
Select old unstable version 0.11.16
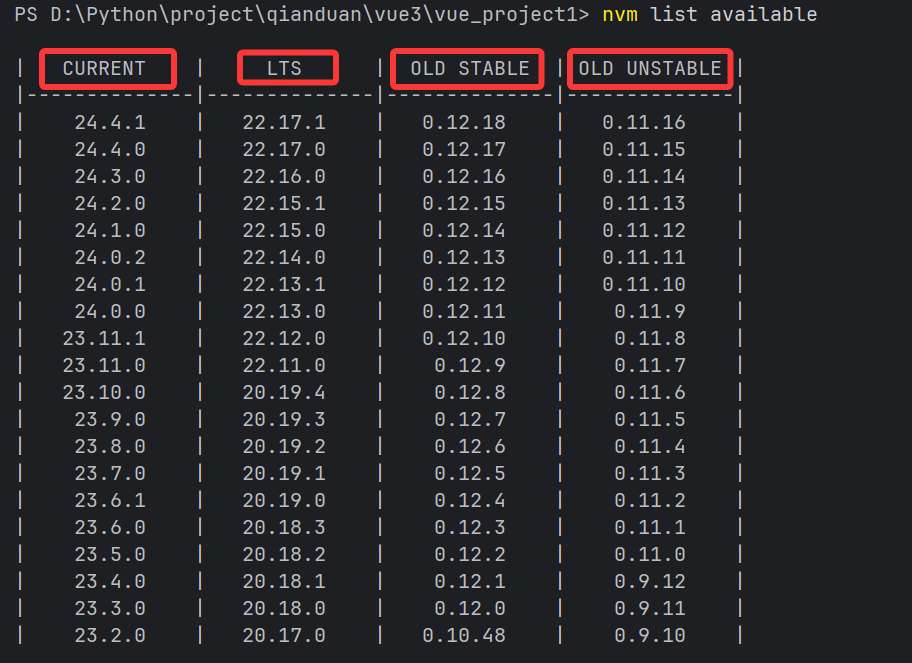[644, 122]
